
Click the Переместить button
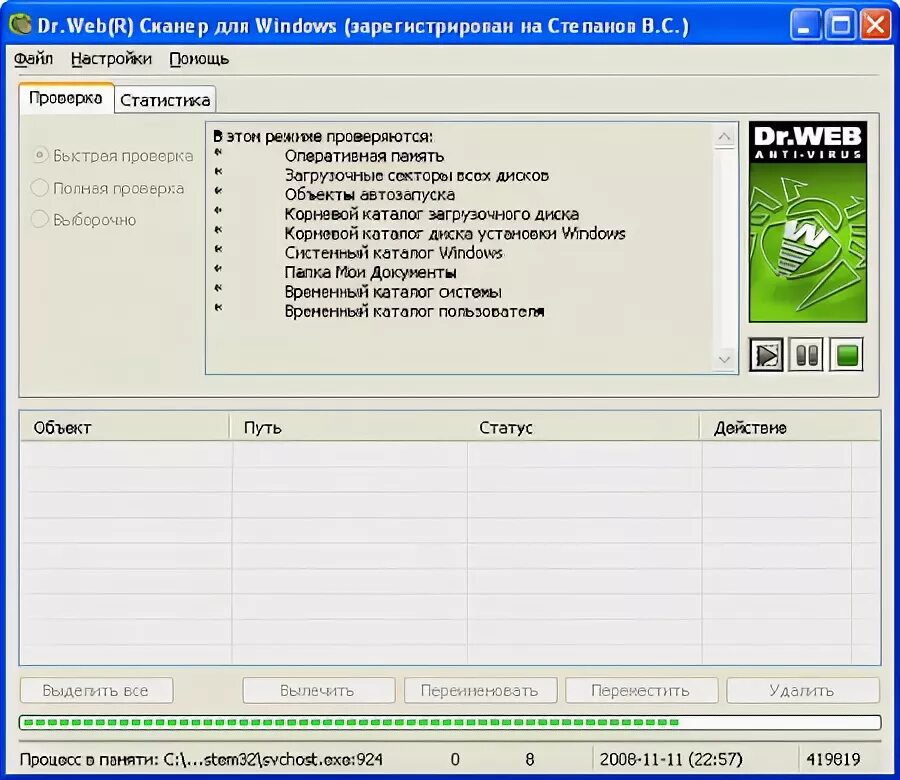pyautogui.click(x=642, y=690)
